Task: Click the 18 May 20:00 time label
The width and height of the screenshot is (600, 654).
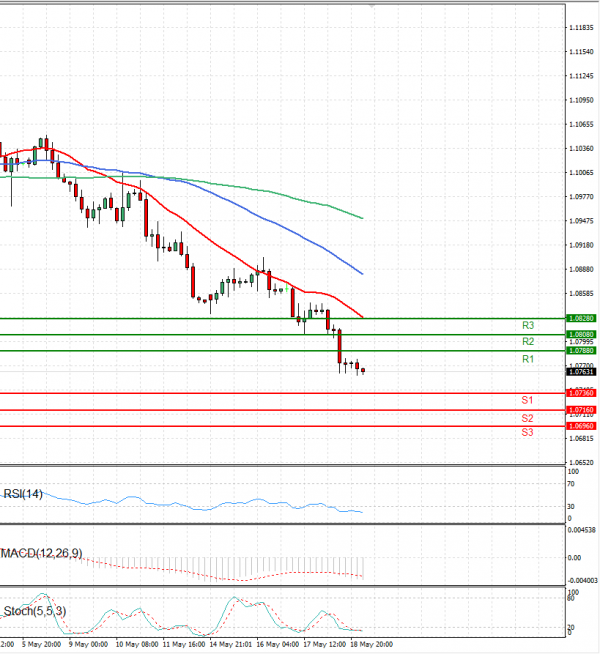Action: point(372,644)
